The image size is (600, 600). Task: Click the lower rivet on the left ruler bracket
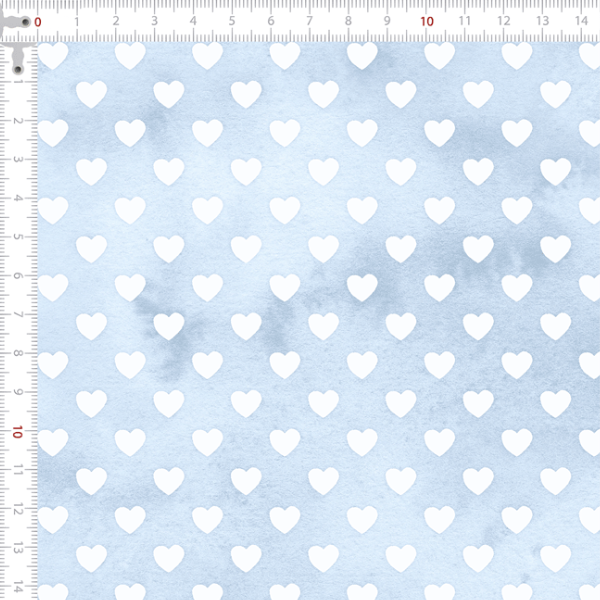pos(18,70)
